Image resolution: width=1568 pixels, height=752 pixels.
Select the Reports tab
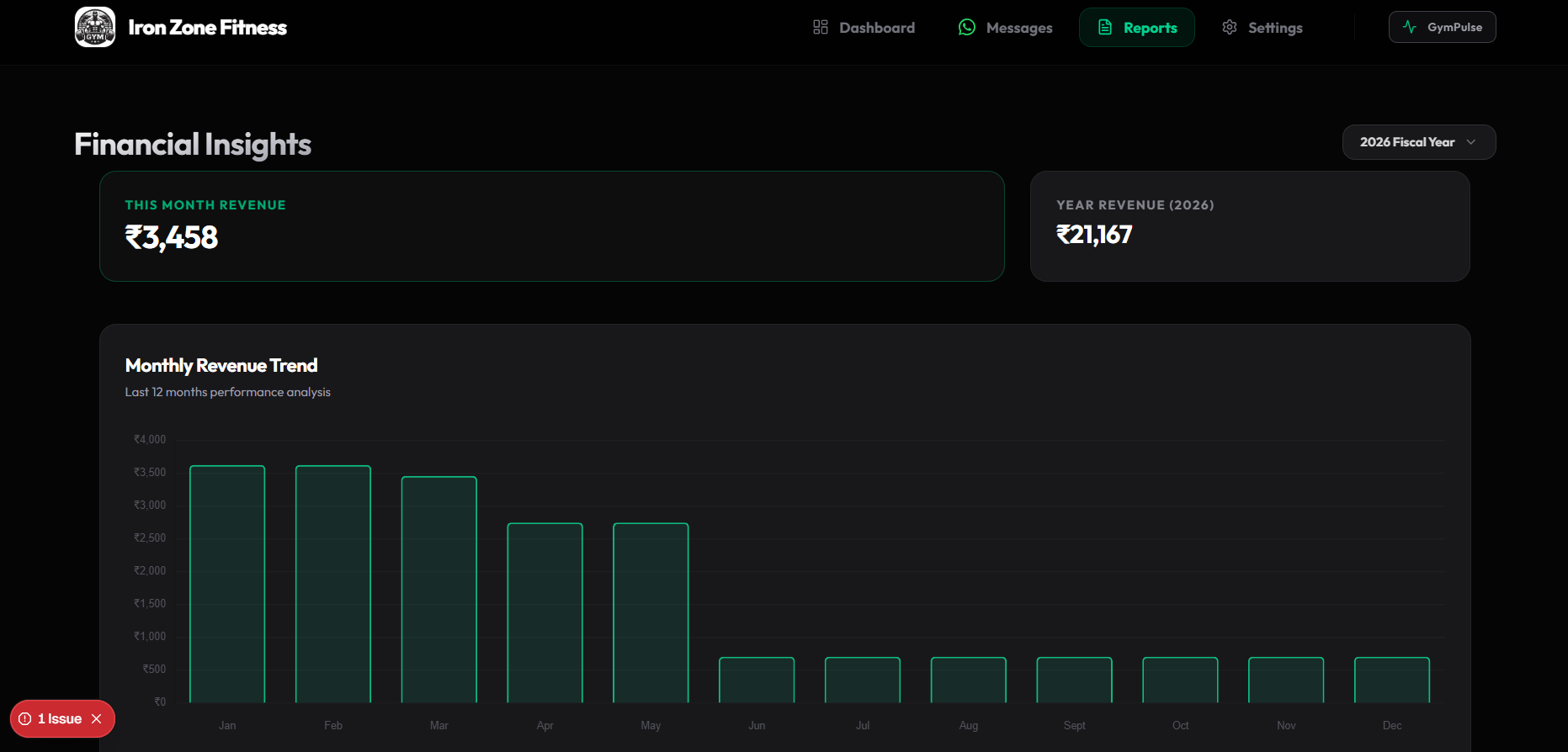[1137, 28]
